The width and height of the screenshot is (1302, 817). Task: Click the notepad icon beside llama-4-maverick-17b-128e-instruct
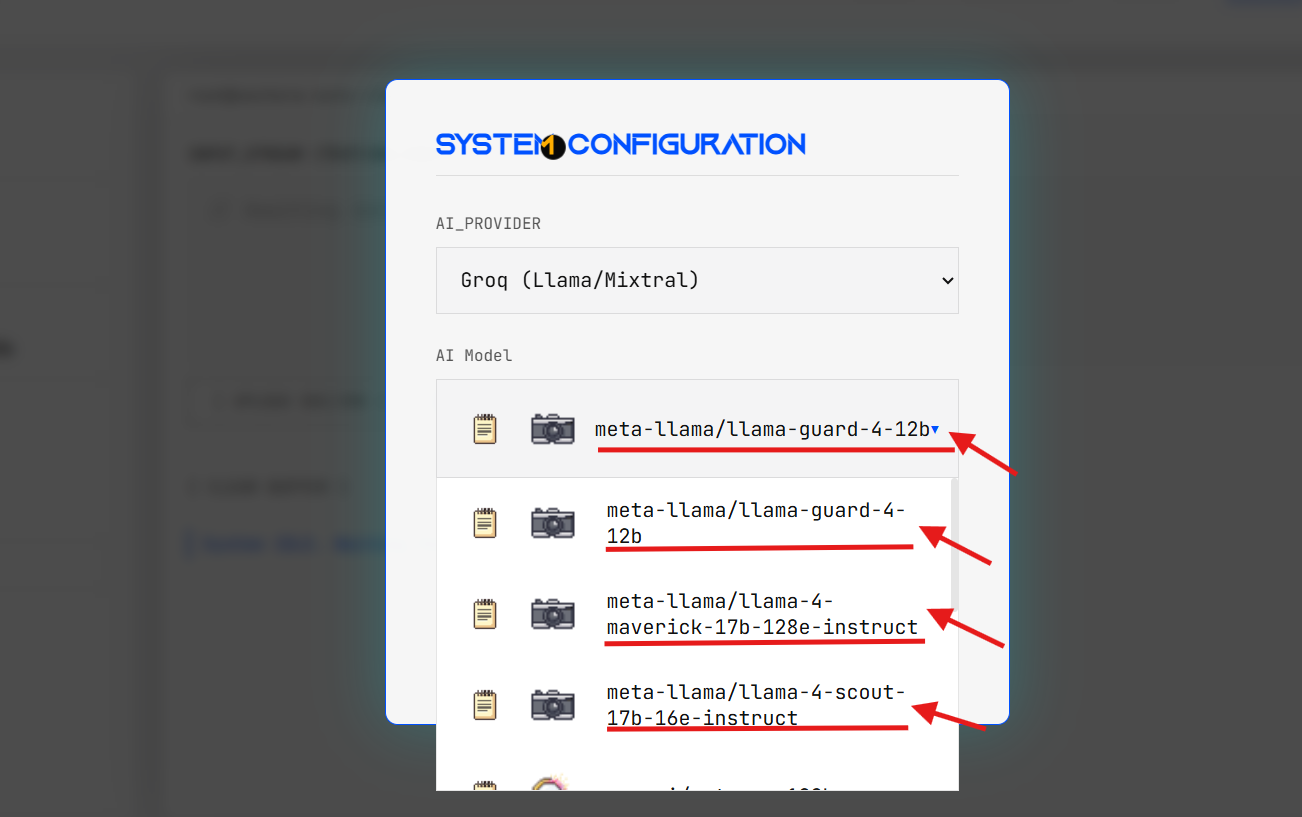click(x=485, y=613)
